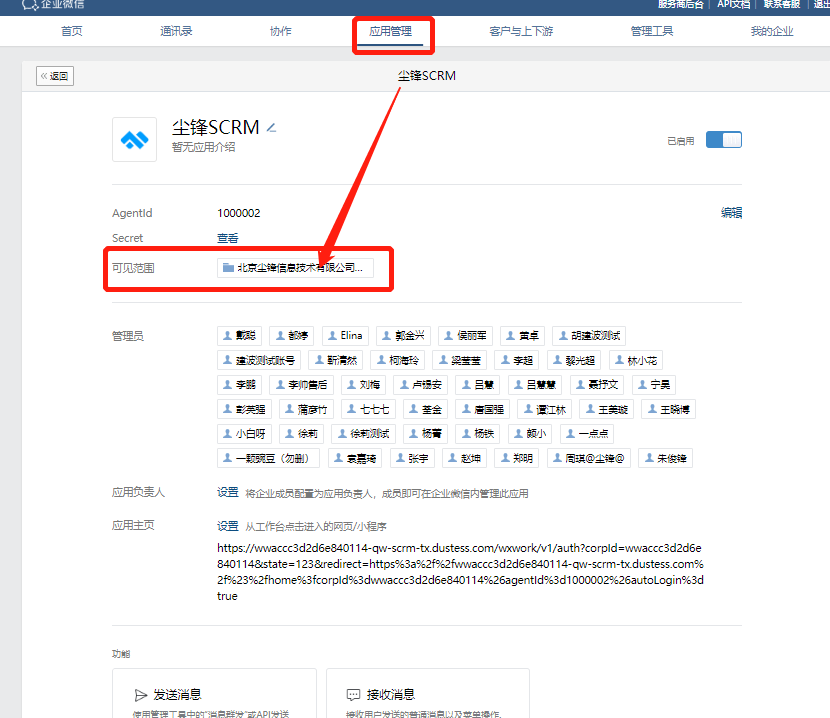Click 设置 next to 应用负责人
Image resolution: width=830 pixels, height=718 pixels.
pos(228,492)
